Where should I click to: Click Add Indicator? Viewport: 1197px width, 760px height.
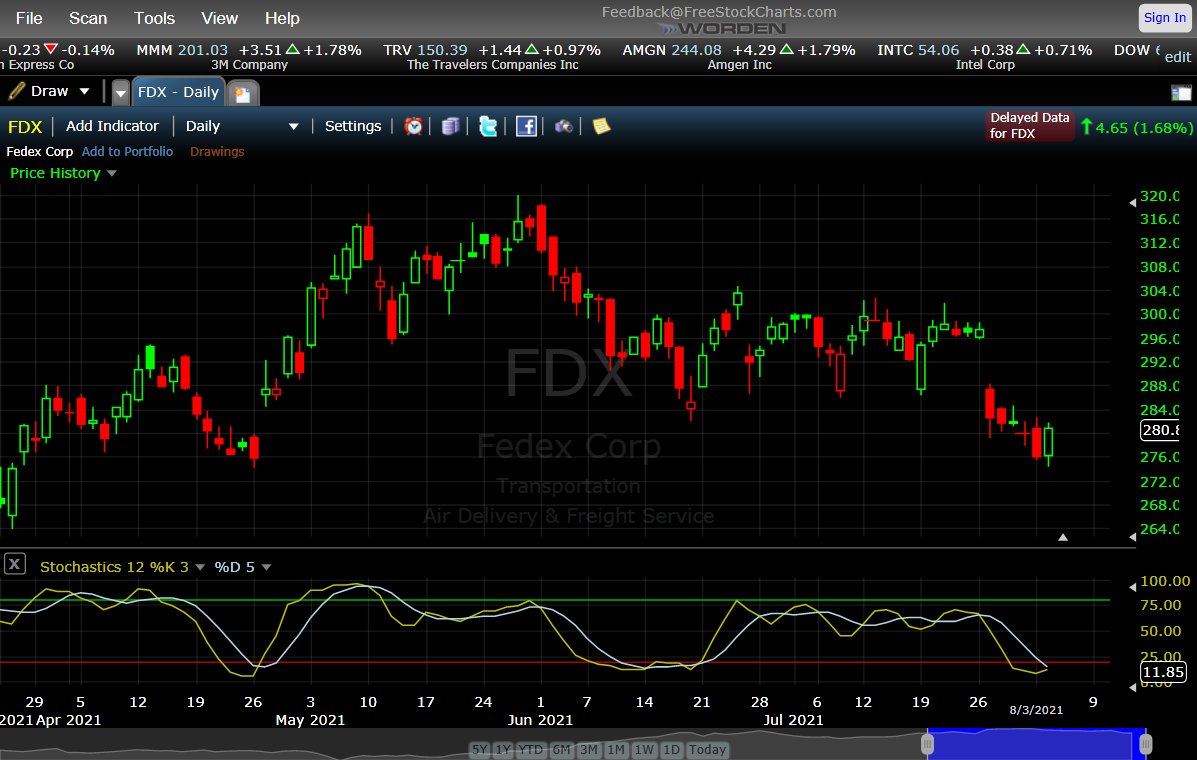pyautogui.click(x=112, y=126)
